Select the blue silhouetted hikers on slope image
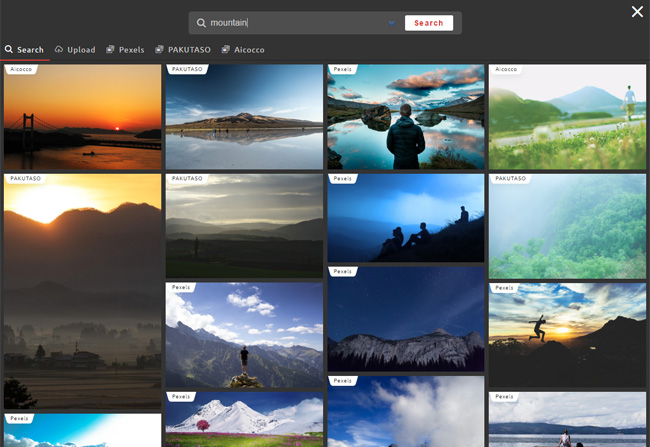The width and height of the screenshot is (650, 447). coord(405,218)
